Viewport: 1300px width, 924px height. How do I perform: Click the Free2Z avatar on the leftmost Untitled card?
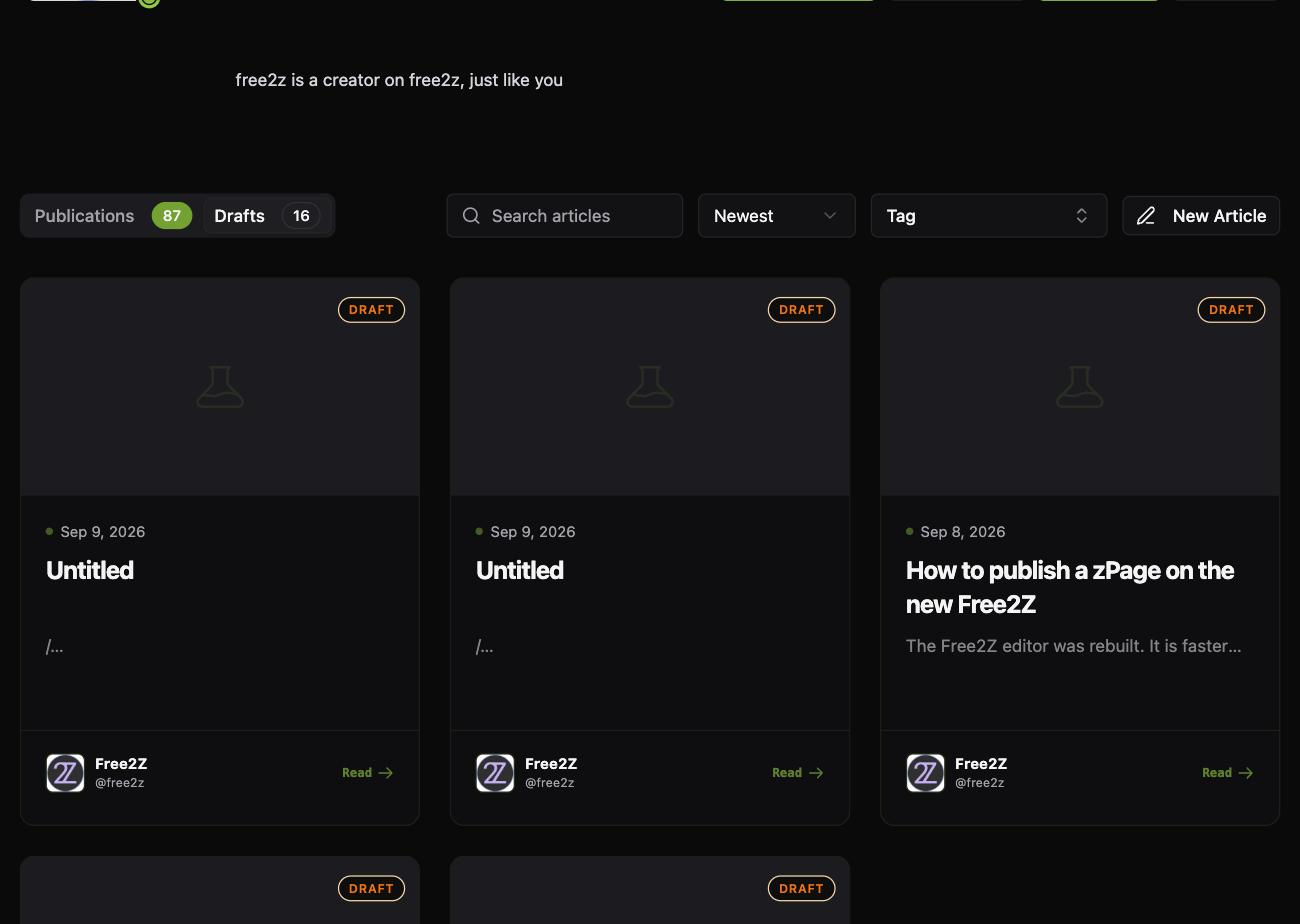[65, 773]
